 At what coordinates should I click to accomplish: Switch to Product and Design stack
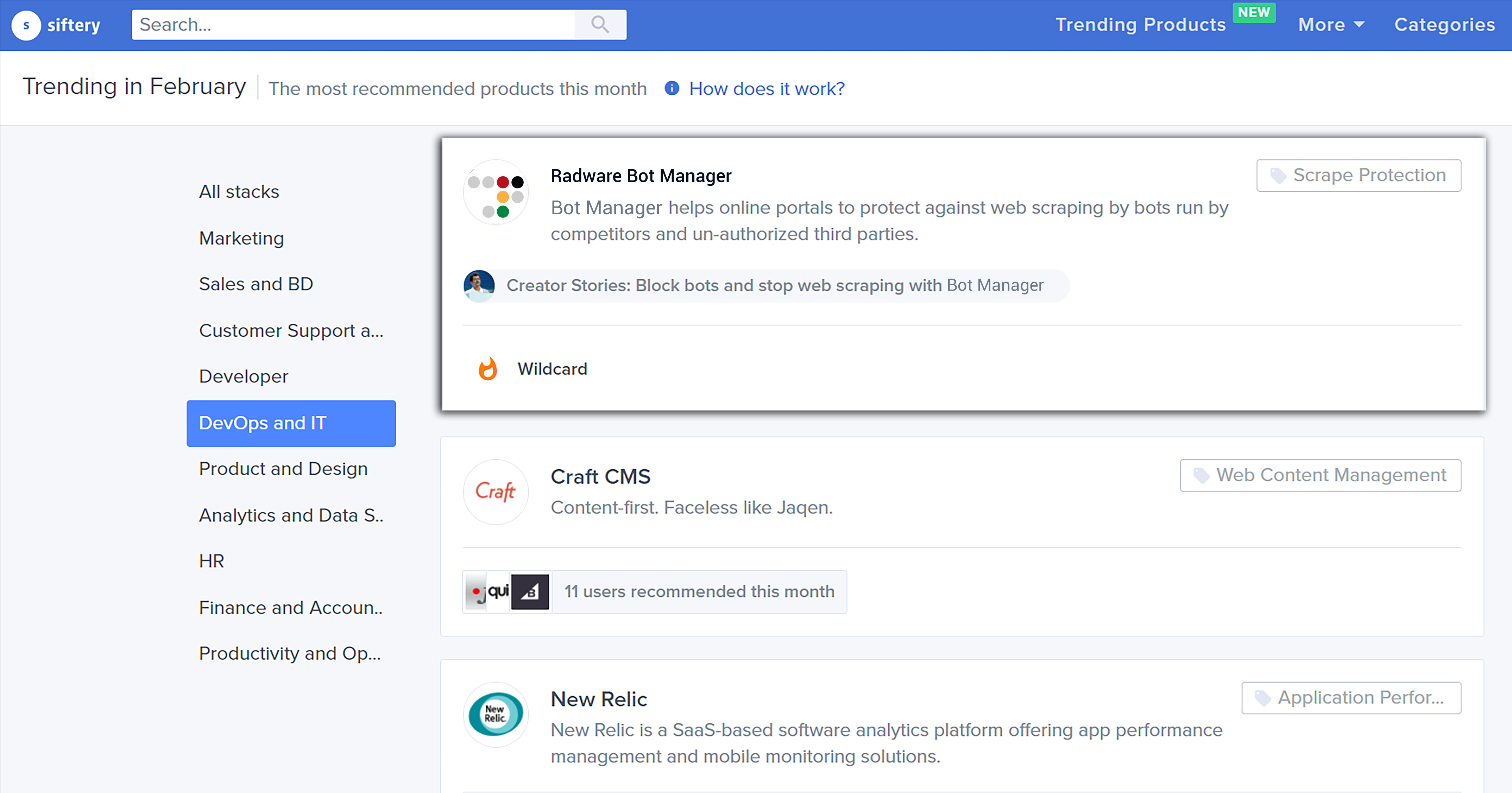[283, 469]
